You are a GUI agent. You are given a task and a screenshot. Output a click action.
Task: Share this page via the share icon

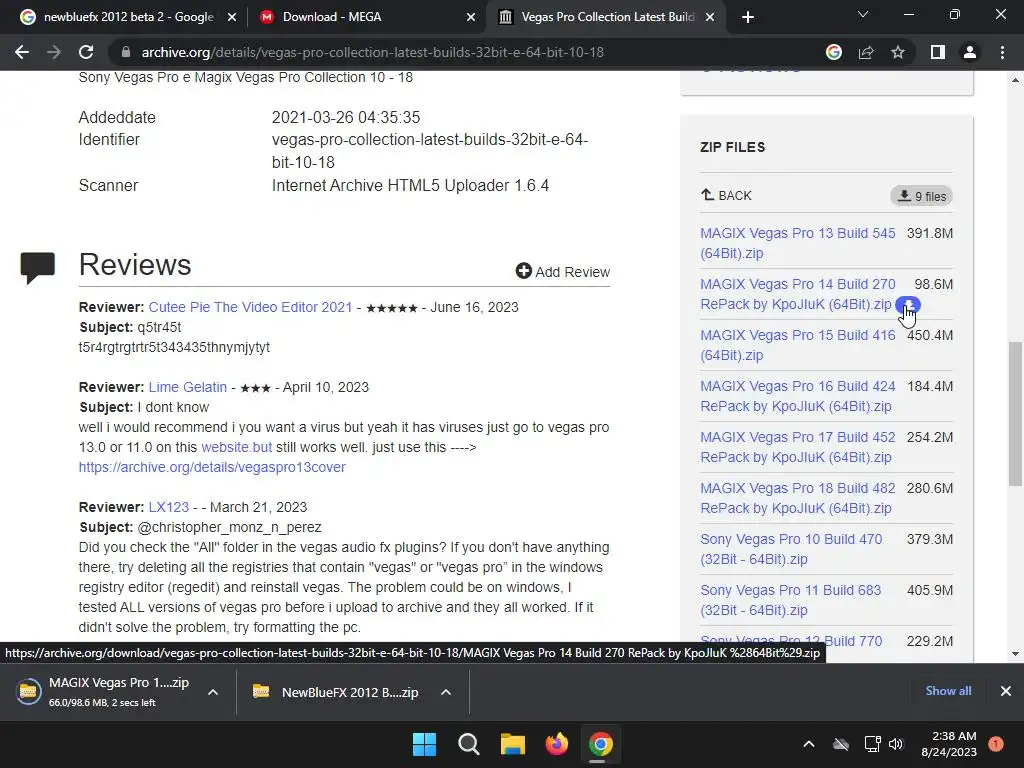click(x=866, y=52)
